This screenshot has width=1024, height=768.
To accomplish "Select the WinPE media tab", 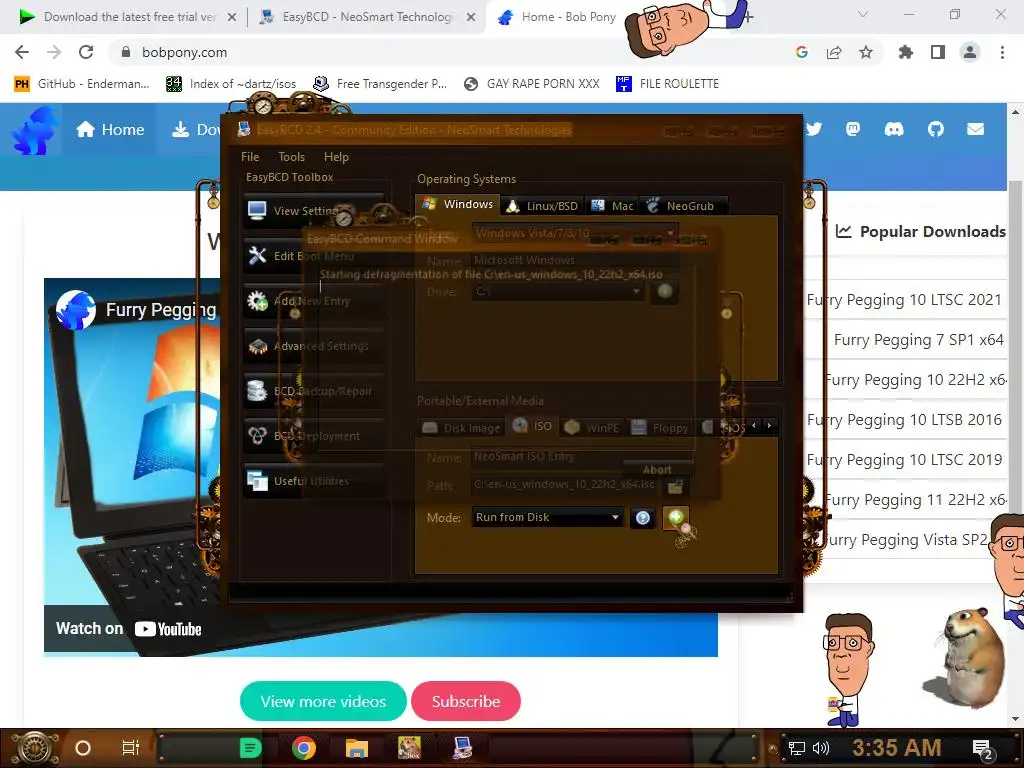I will [592, 428].
